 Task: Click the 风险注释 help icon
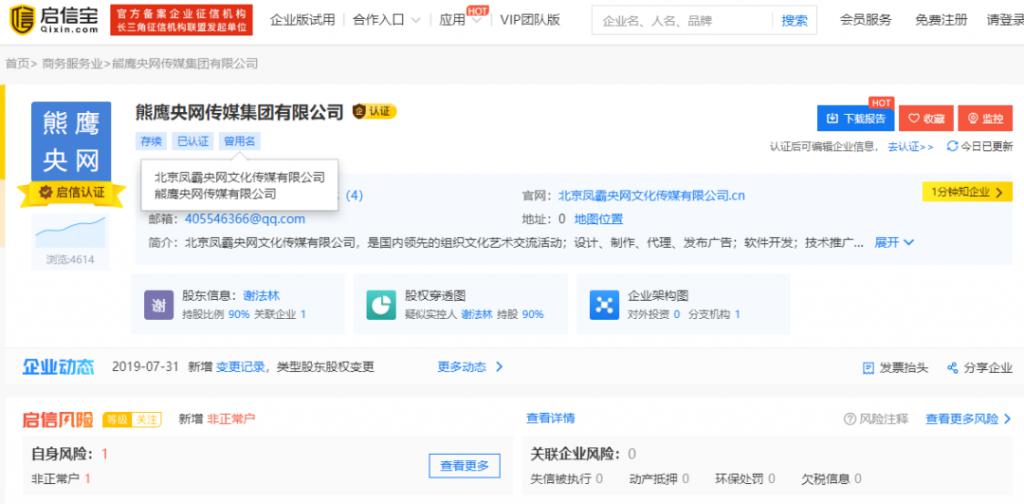pyautogui.click(x=850, y=419)
